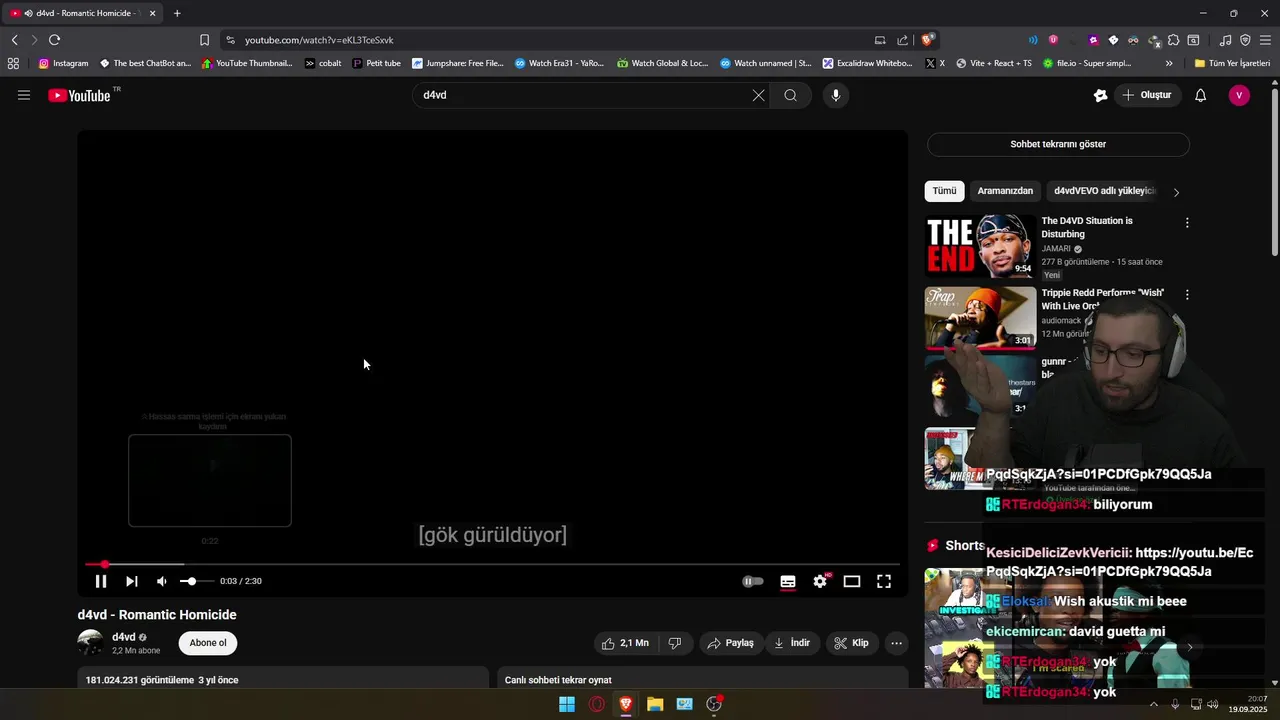Select the Tümü filter chip

944,191
